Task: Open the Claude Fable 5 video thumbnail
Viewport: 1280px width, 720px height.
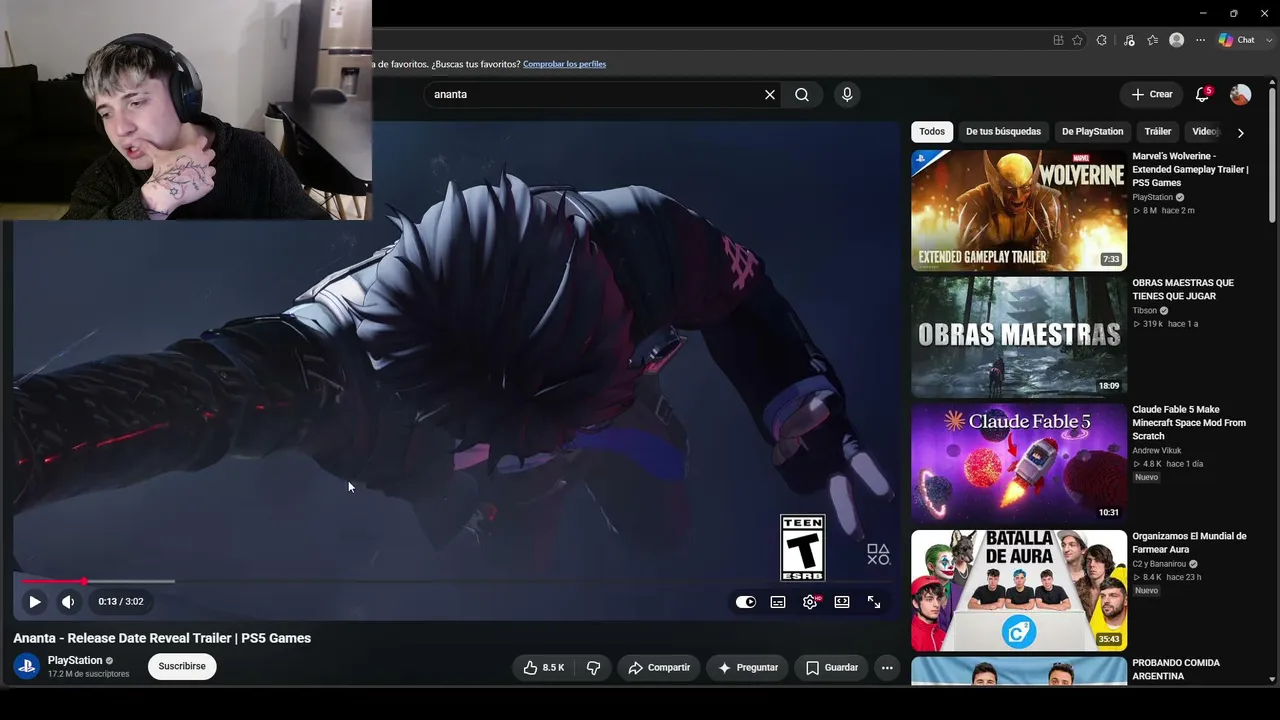Action: [x=1019, y=464]
